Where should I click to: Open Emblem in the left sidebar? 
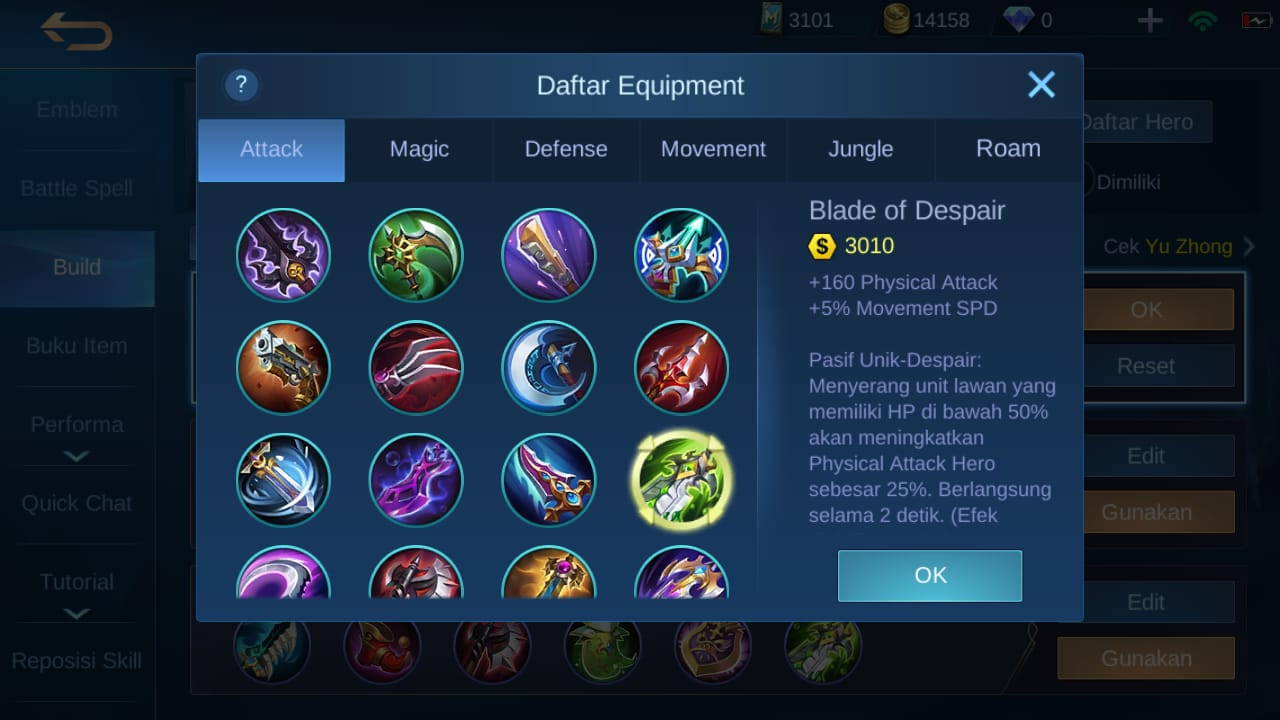tap(77, 110)
